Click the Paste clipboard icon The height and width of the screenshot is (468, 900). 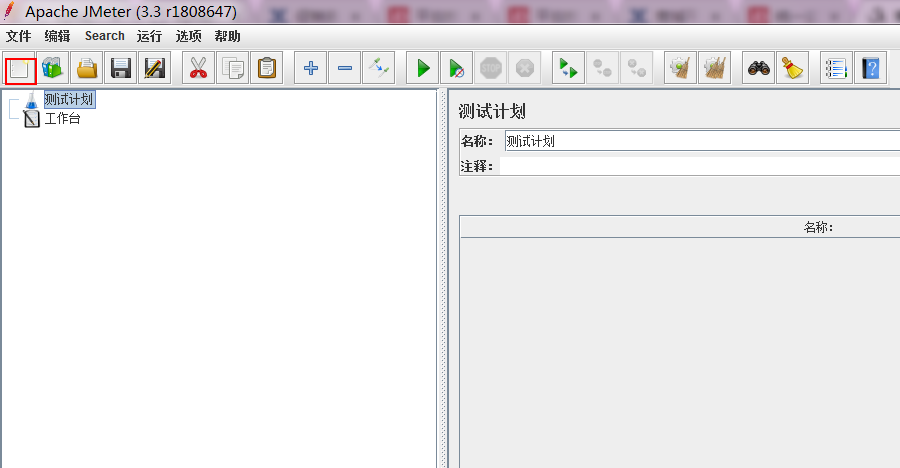(x=266, y=68)
